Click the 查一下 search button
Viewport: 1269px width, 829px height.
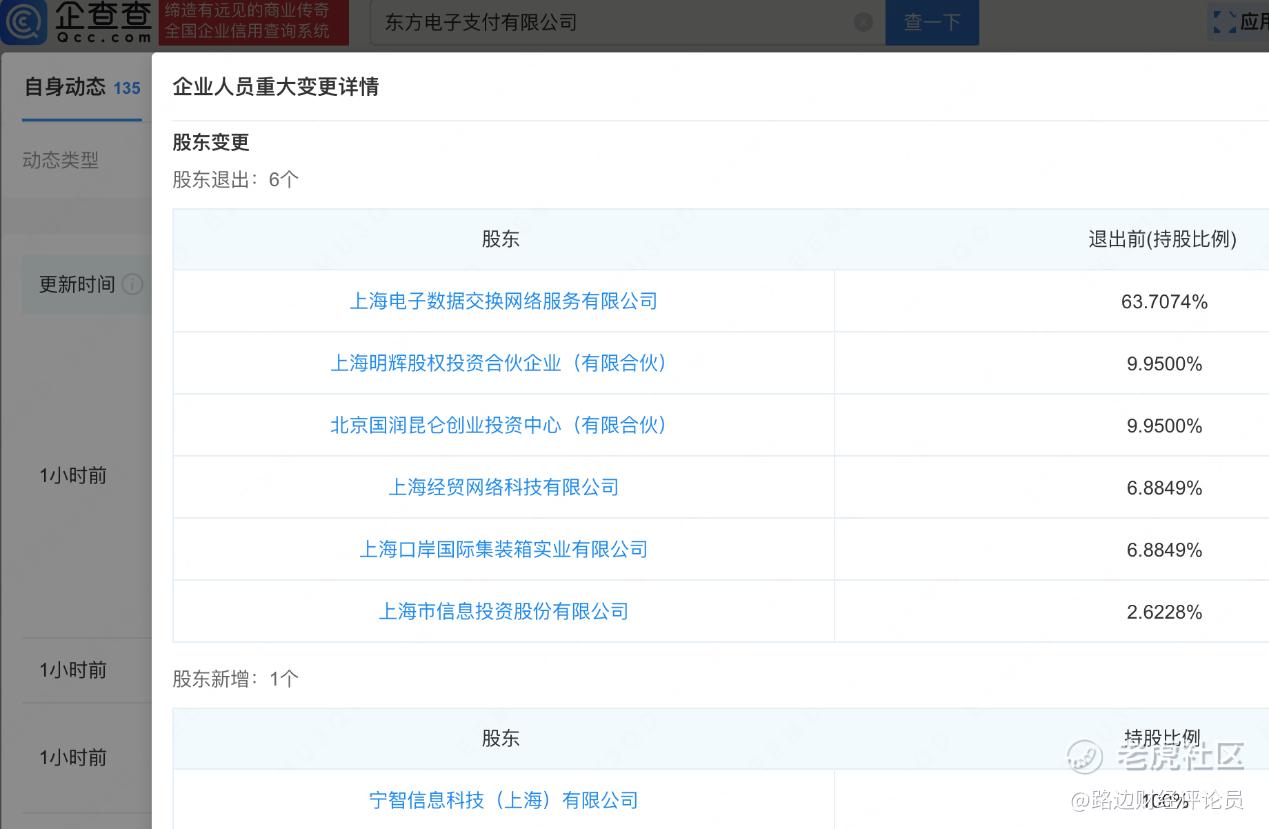(932, 22)
